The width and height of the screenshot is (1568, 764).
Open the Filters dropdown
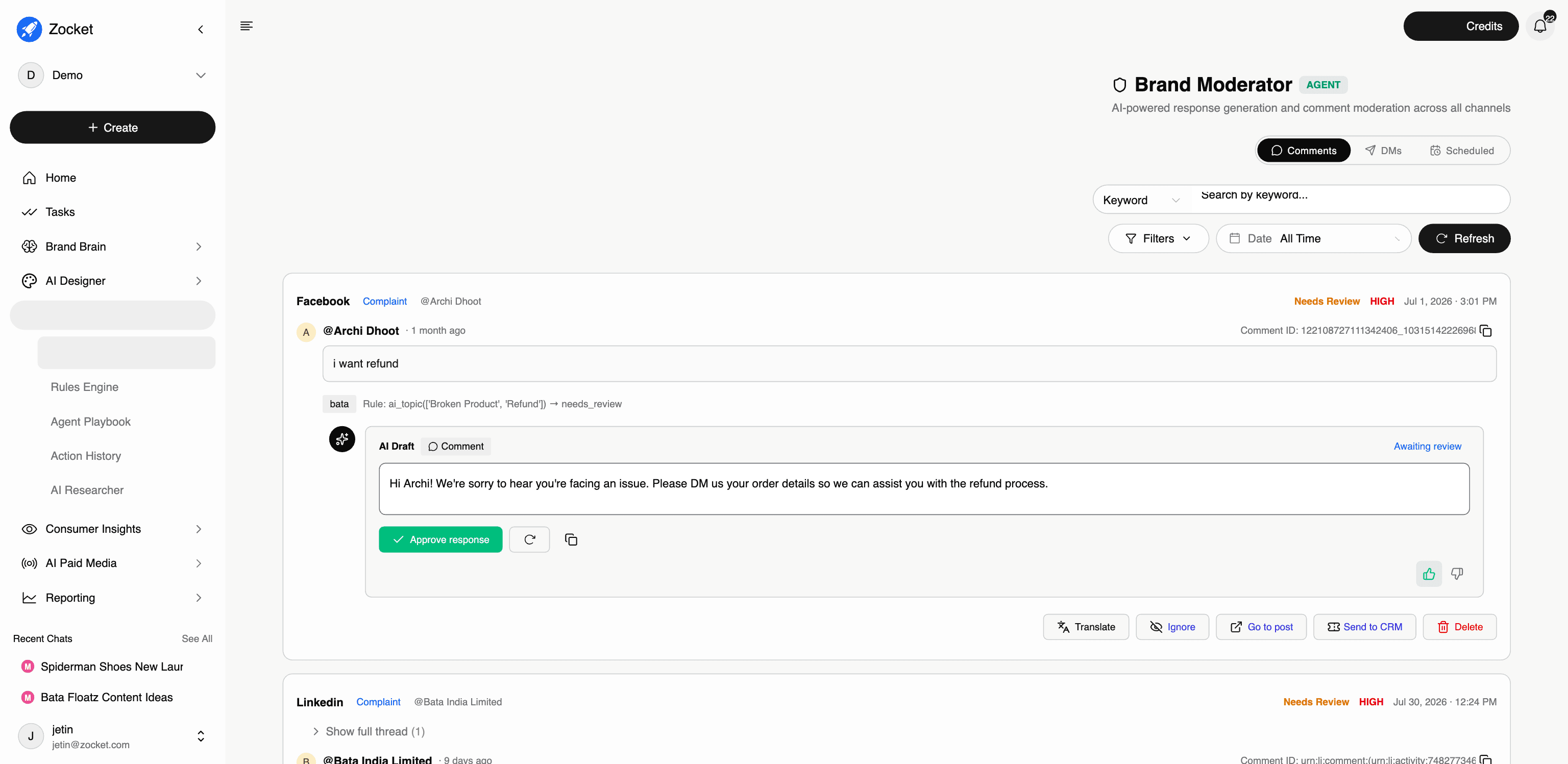coord(1158,239)
